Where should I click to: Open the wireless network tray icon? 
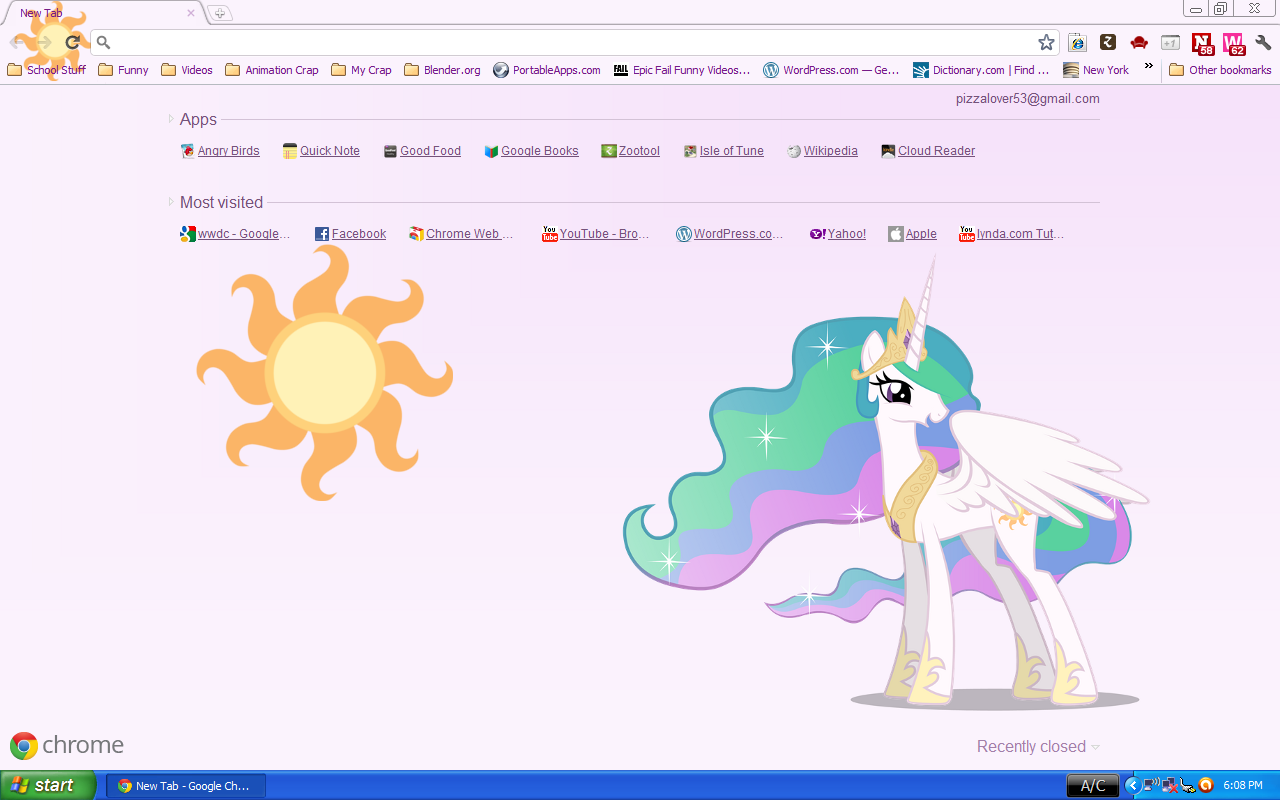[1151, 785]
